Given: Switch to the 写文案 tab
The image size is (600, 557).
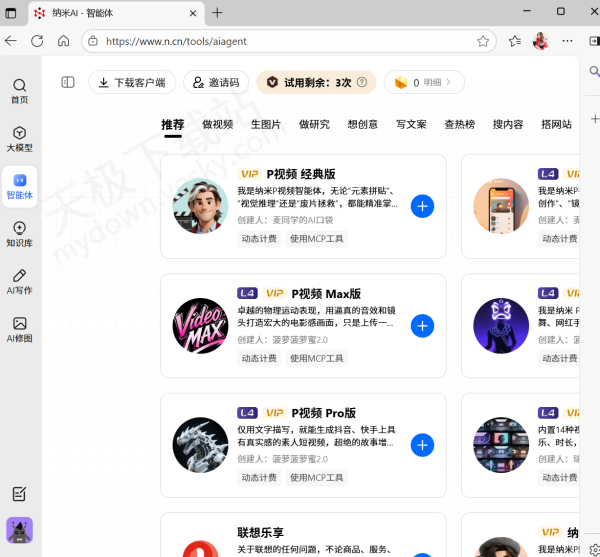Looking at the screenshot, I should tap(411, 124).
